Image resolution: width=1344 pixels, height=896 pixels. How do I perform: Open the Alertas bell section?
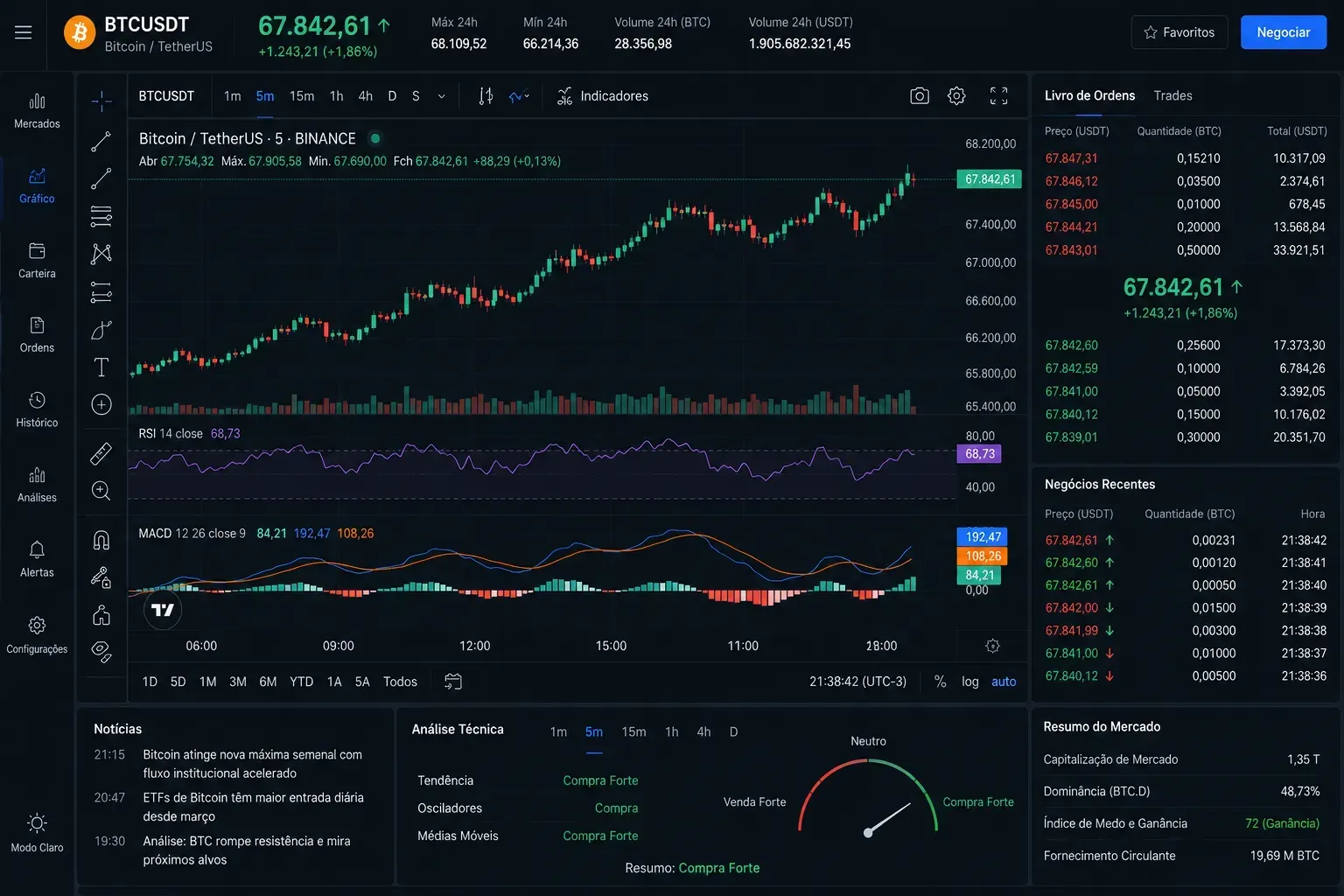[x=37, y=560]
